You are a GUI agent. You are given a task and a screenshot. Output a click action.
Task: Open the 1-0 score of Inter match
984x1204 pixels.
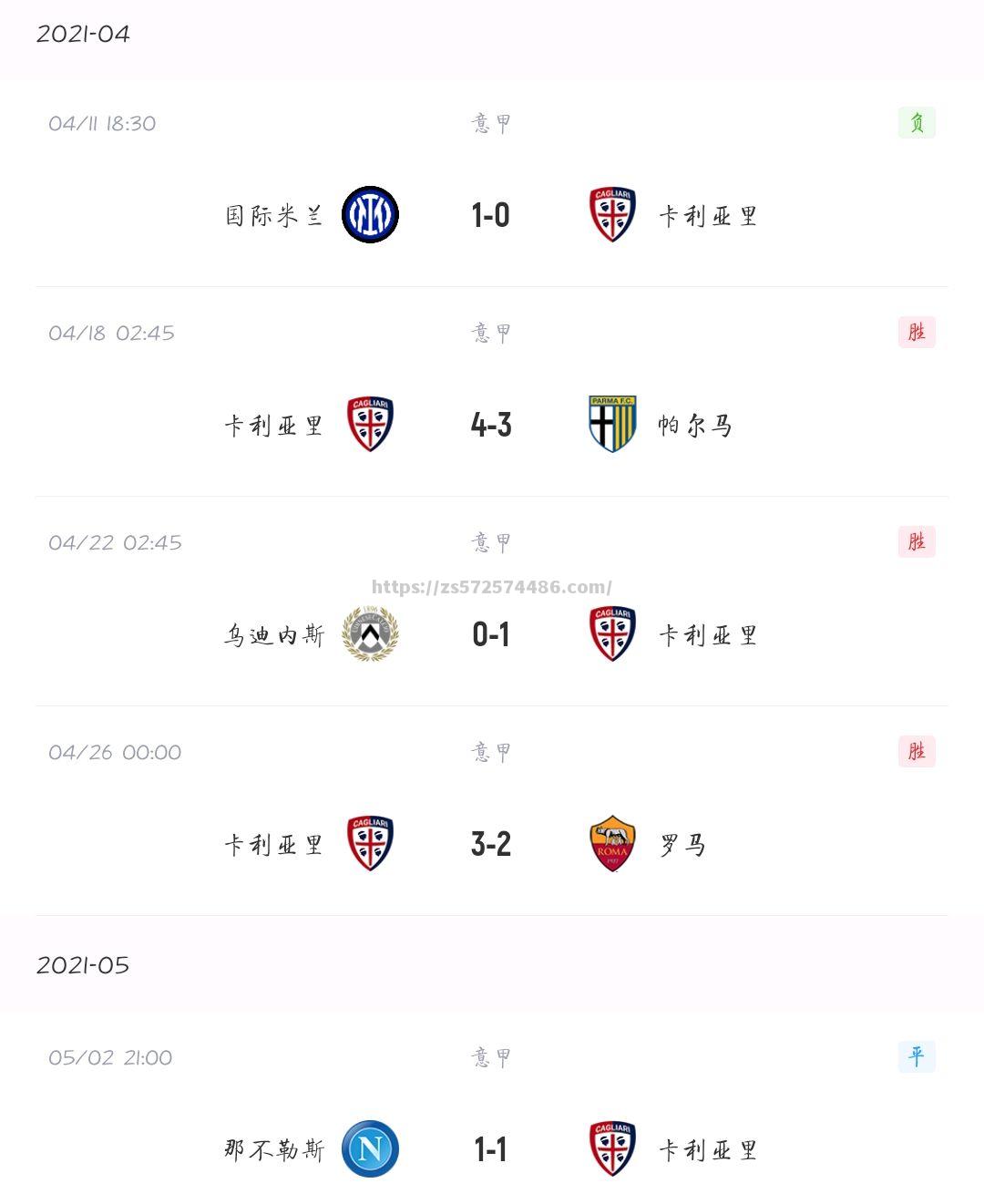click(x=491, y=216)
